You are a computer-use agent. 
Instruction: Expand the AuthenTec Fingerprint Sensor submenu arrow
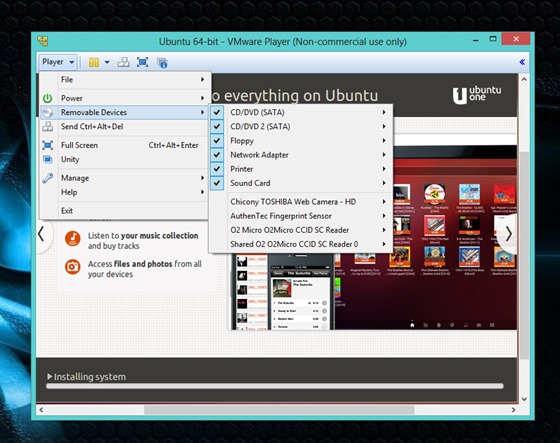coord(384,216)
